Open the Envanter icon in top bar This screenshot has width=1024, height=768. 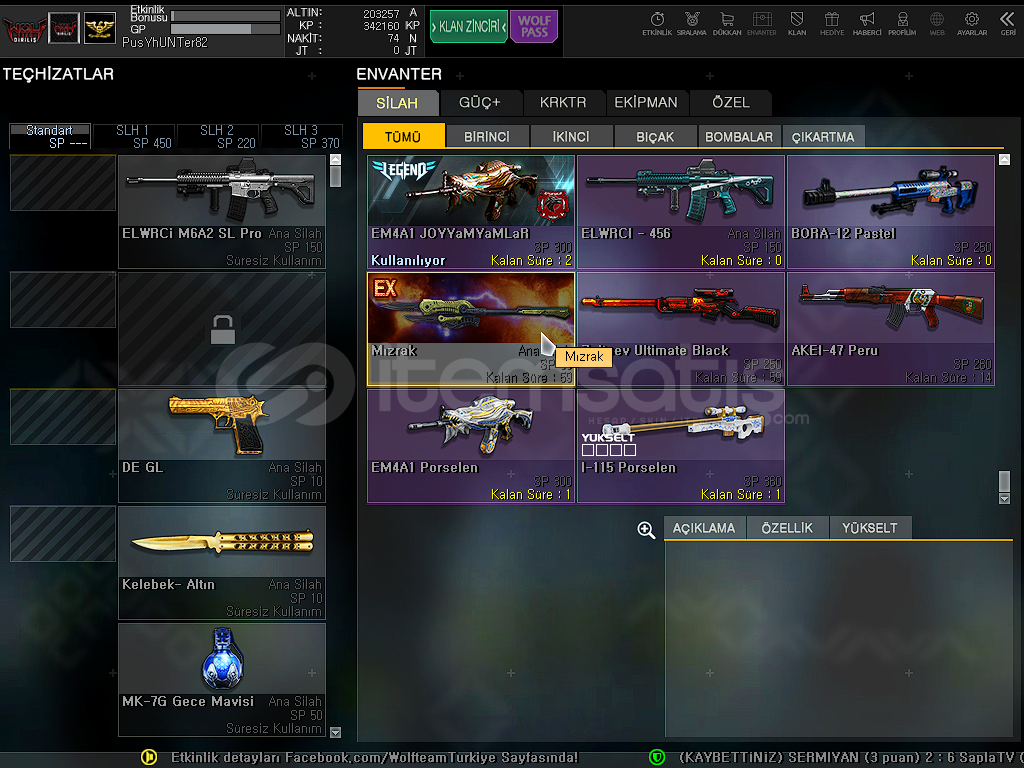pos(761,24)
